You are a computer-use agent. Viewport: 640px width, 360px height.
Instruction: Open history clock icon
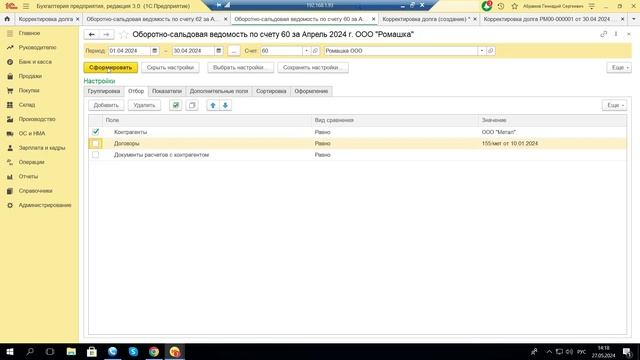[501, 6]
